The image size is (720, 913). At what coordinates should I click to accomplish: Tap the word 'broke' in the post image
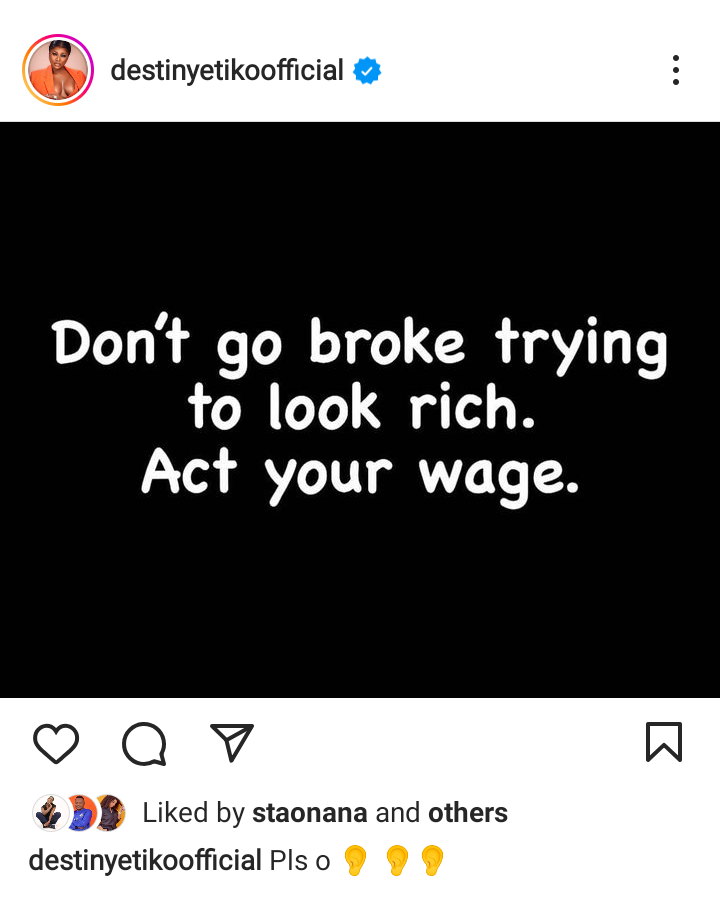387,342
